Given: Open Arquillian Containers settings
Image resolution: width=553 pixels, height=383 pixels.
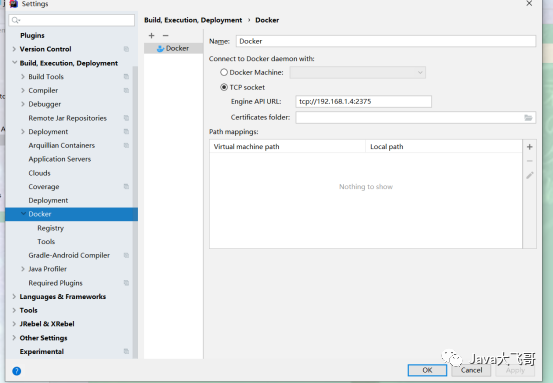Looking at the screenshot, I should point(61,145).
